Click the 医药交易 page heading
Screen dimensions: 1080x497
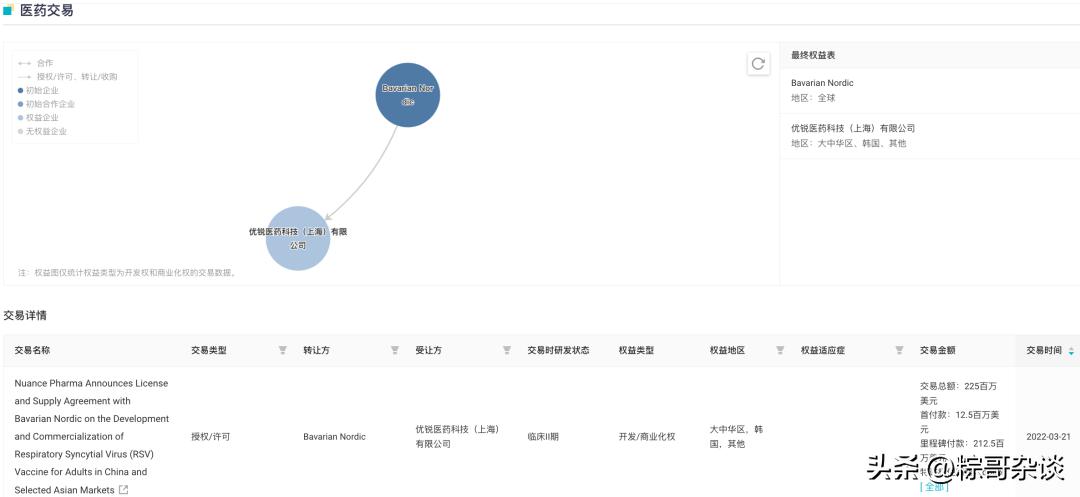[46, 10]
